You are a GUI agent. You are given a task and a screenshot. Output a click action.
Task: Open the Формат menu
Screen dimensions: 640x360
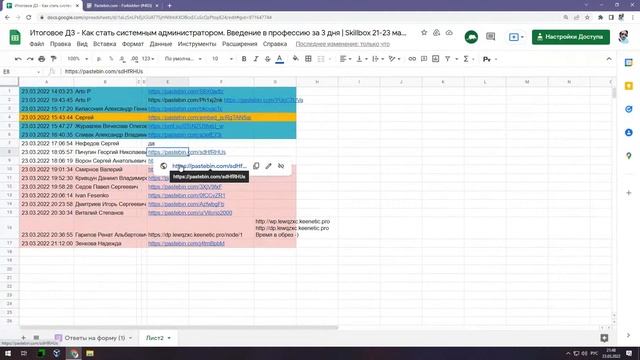coord(133,44)
